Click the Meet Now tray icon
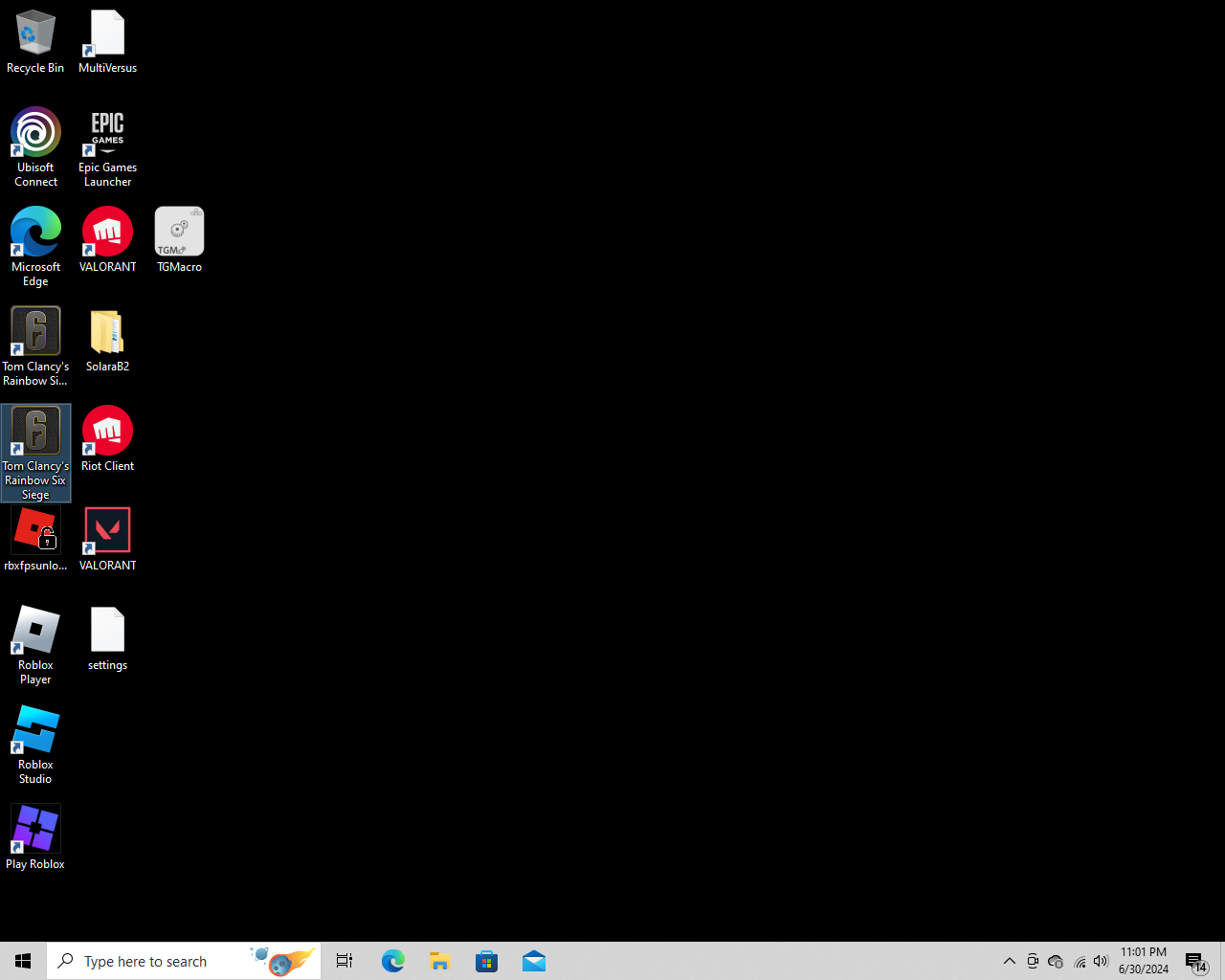The image size is (1225, 980). point(1033,961)
